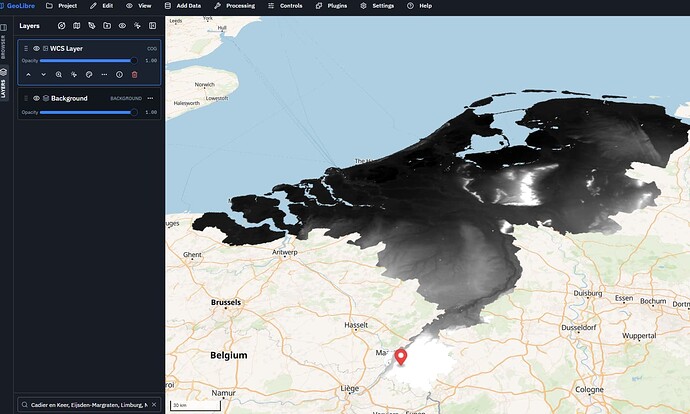This screenshot has width=690, height=414.
Task: Zoom to the WCS Layer extent
Action: pos(59,75)
